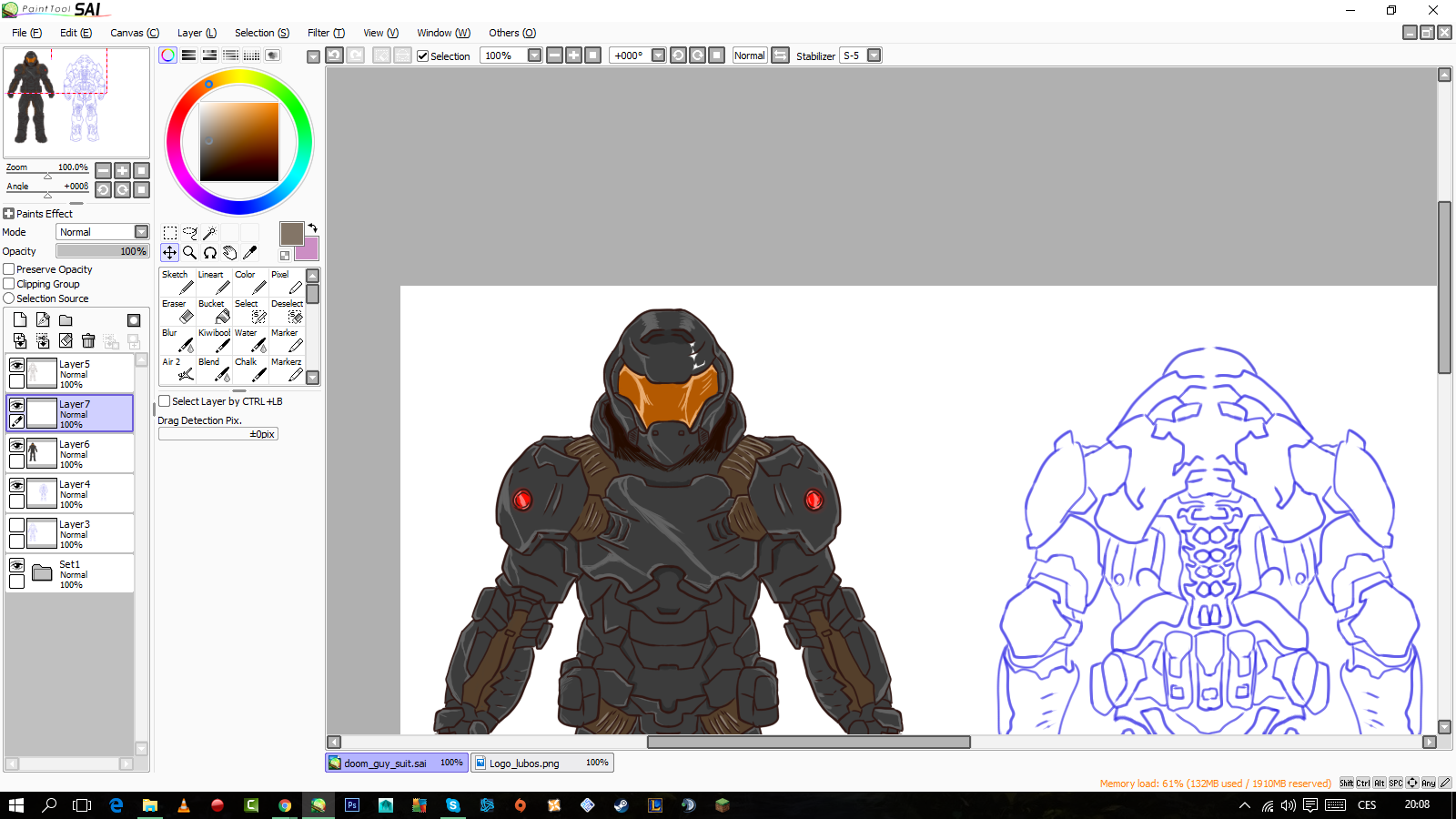The image size is (1456, 819).
Task: Hide Layer6 using its eye icon
Action: [x=16, y=445]
